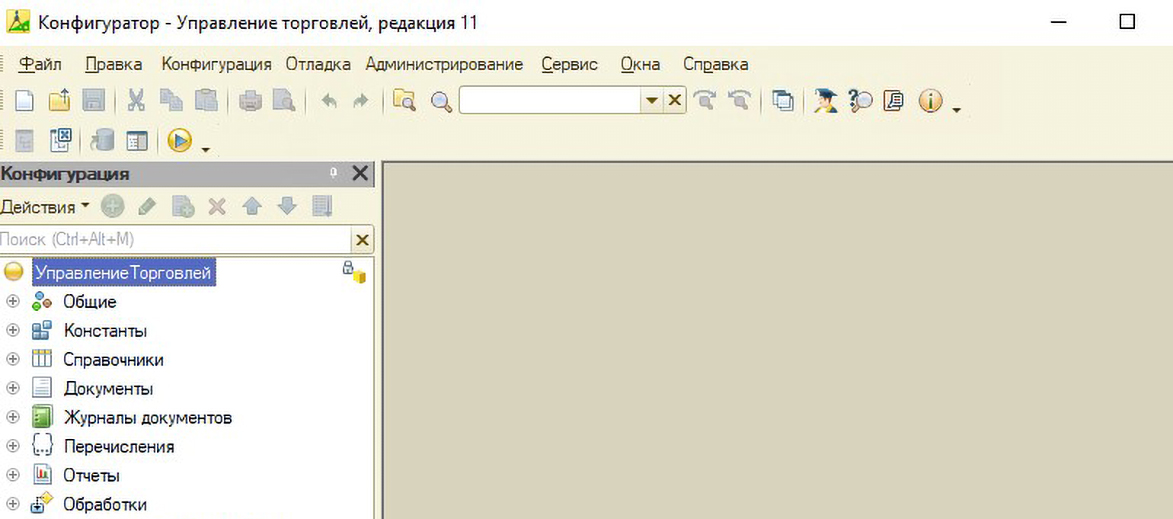
Task: Toggle the pin on Конфигурация panel
Action: [x=334, y=174]
